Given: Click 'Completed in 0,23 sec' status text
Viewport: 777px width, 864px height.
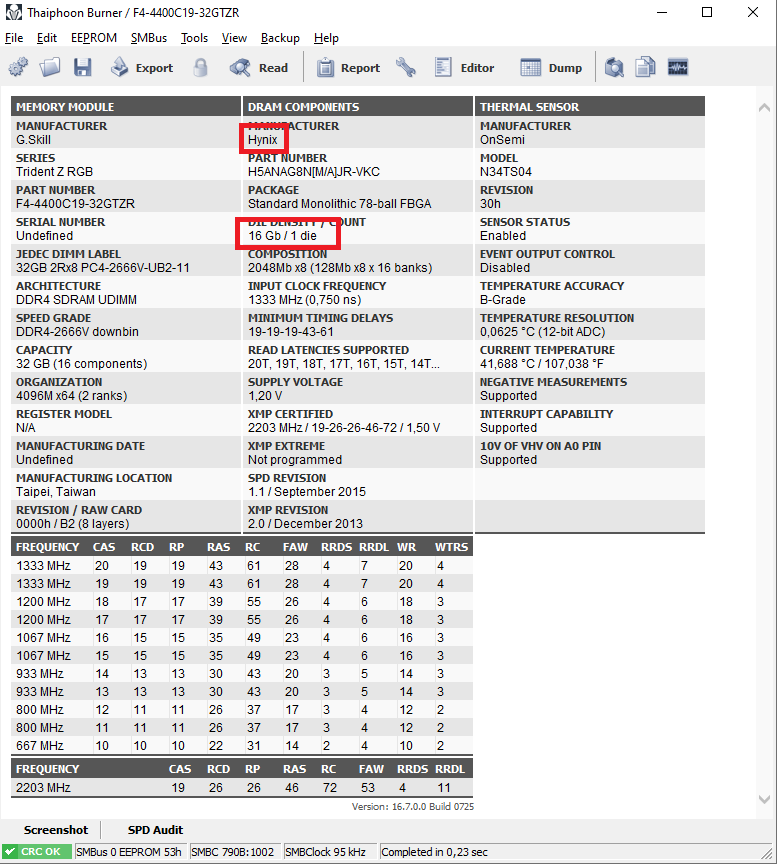Looking at the screenshot, I should [x=434, y=852].
